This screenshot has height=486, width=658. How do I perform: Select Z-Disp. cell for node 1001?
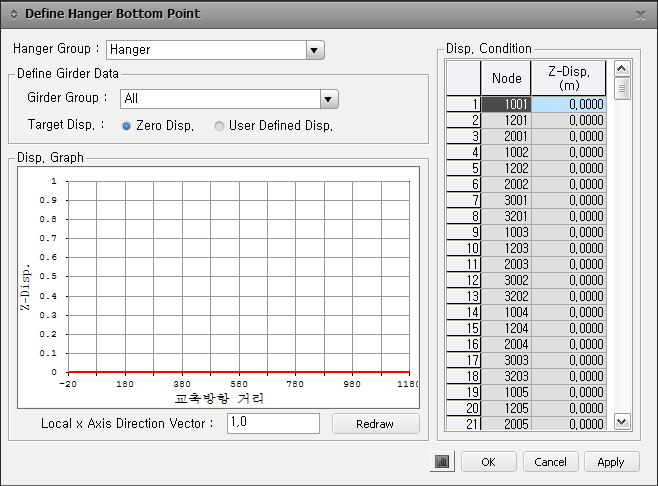568,104
